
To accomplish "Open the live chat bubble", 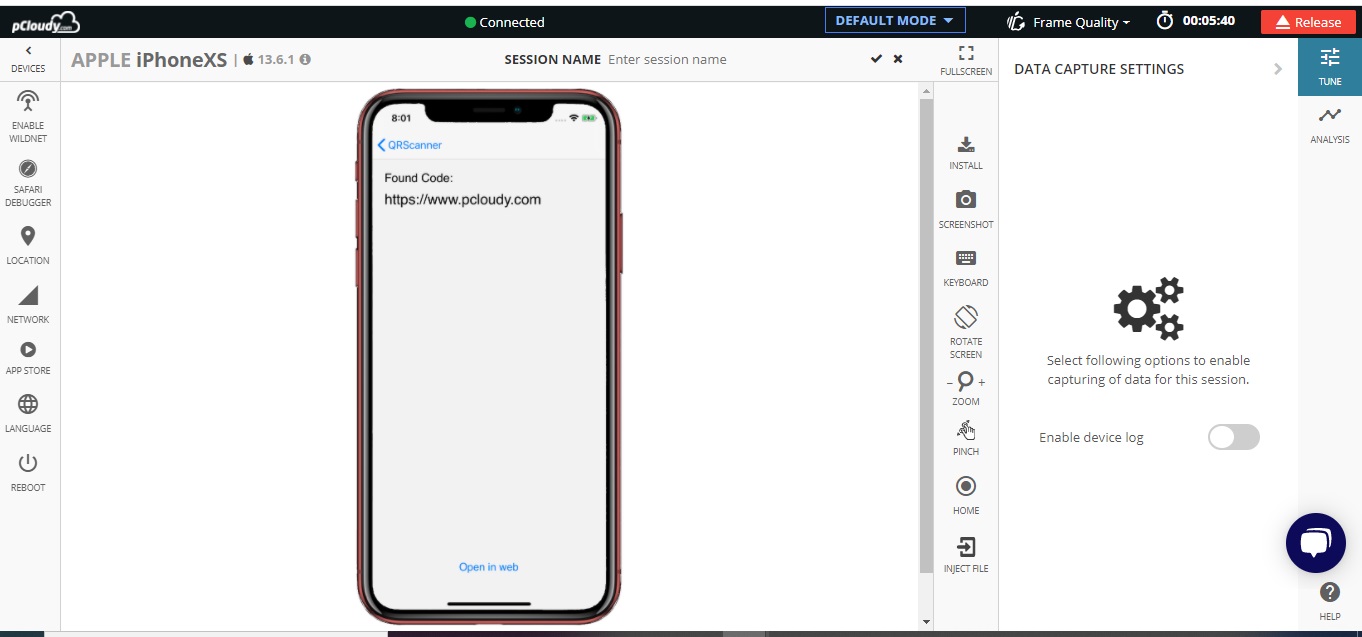I will click(1316, 543).
